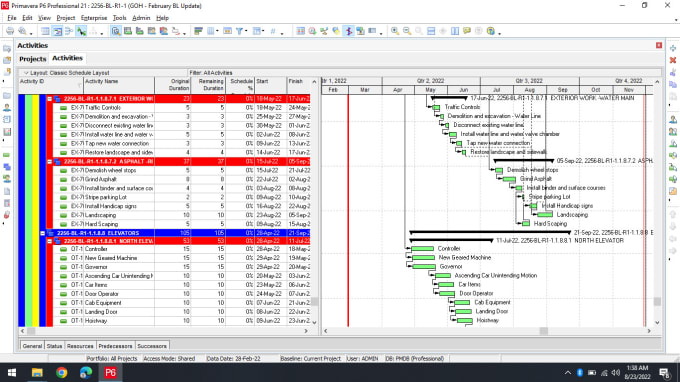Viewport: 680px width, 382px height.
Task: Click the yellow notes comment toolbar icon
Action: coord(467,31)
